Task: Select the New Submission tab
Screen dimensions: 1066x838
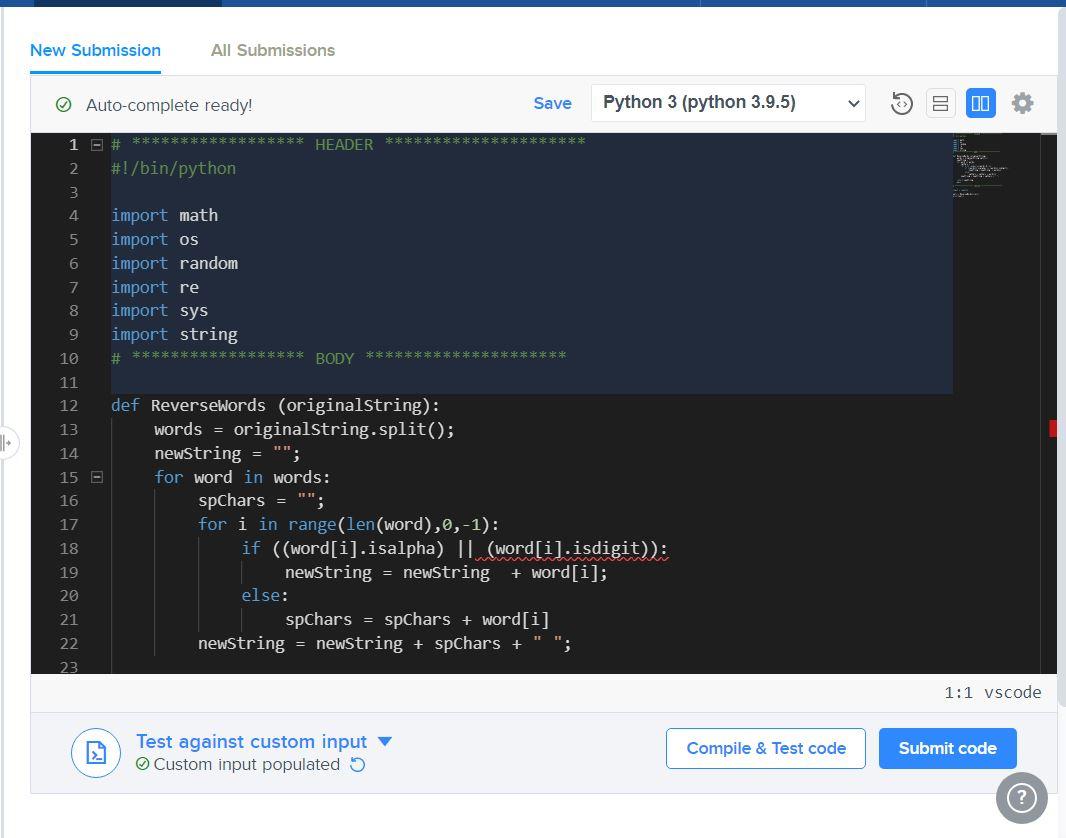Action: (x=95, y=50)
